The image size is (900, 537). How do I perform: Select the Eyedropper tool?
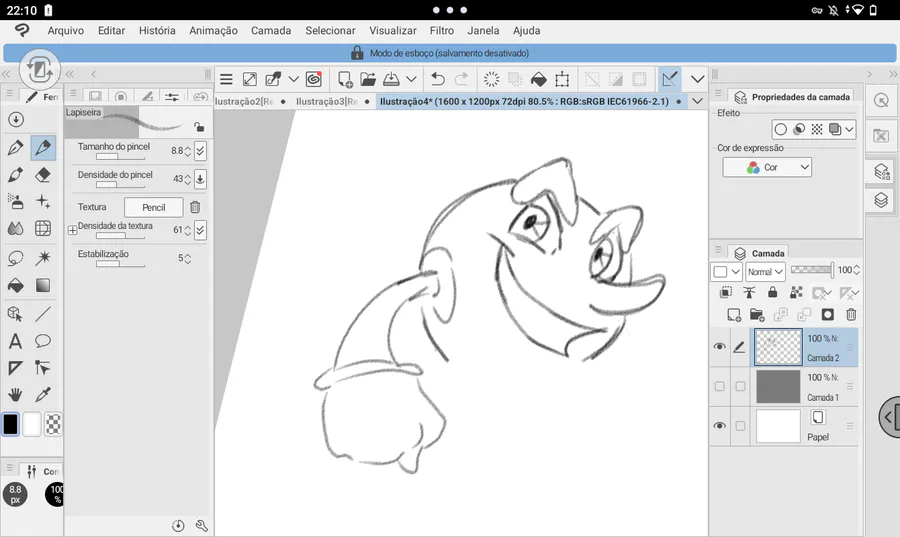point(42,395)
